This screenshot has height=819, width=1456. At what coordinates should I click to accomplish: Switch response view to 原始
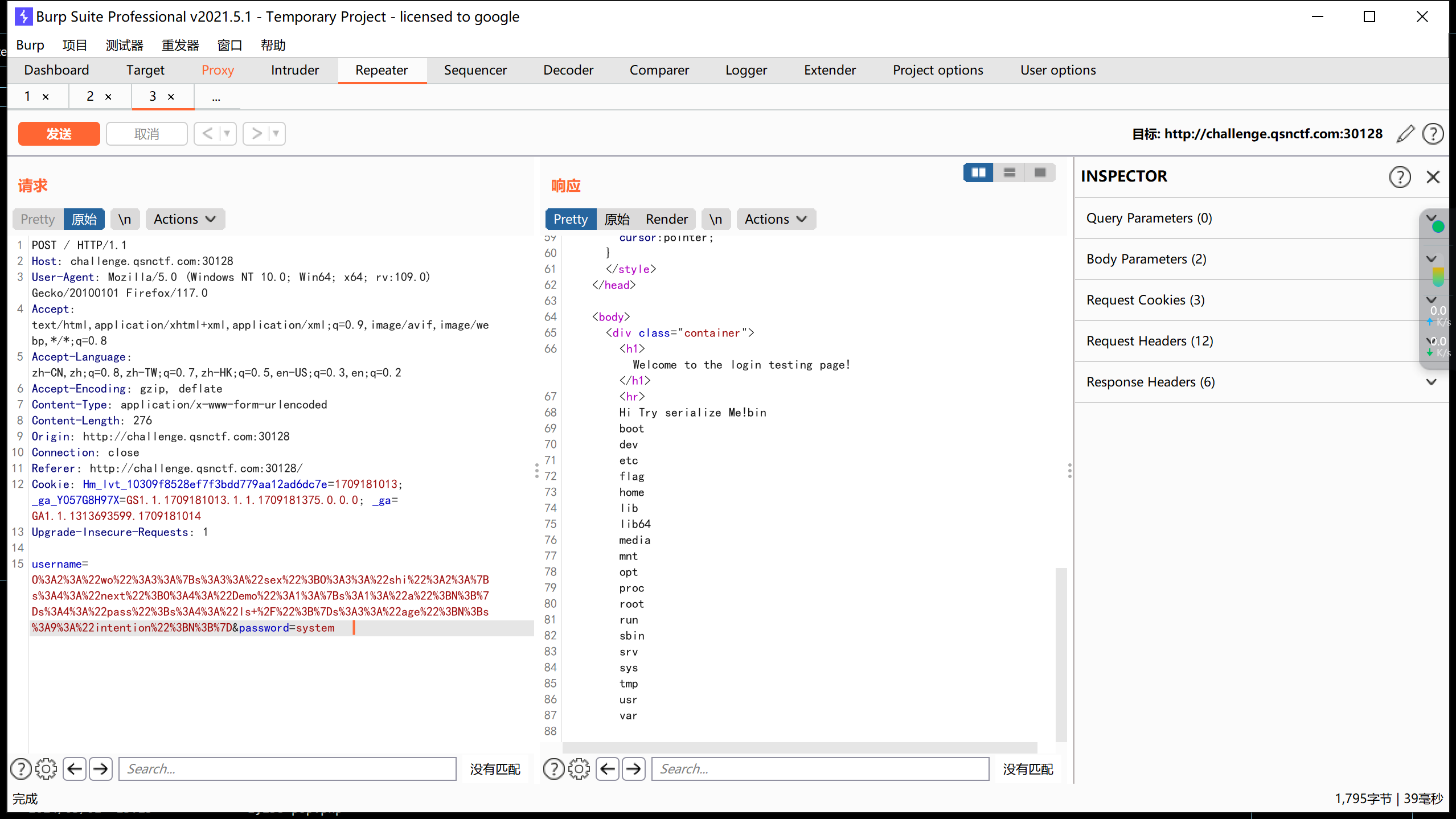pyautogui.click(x=617, y=219)
